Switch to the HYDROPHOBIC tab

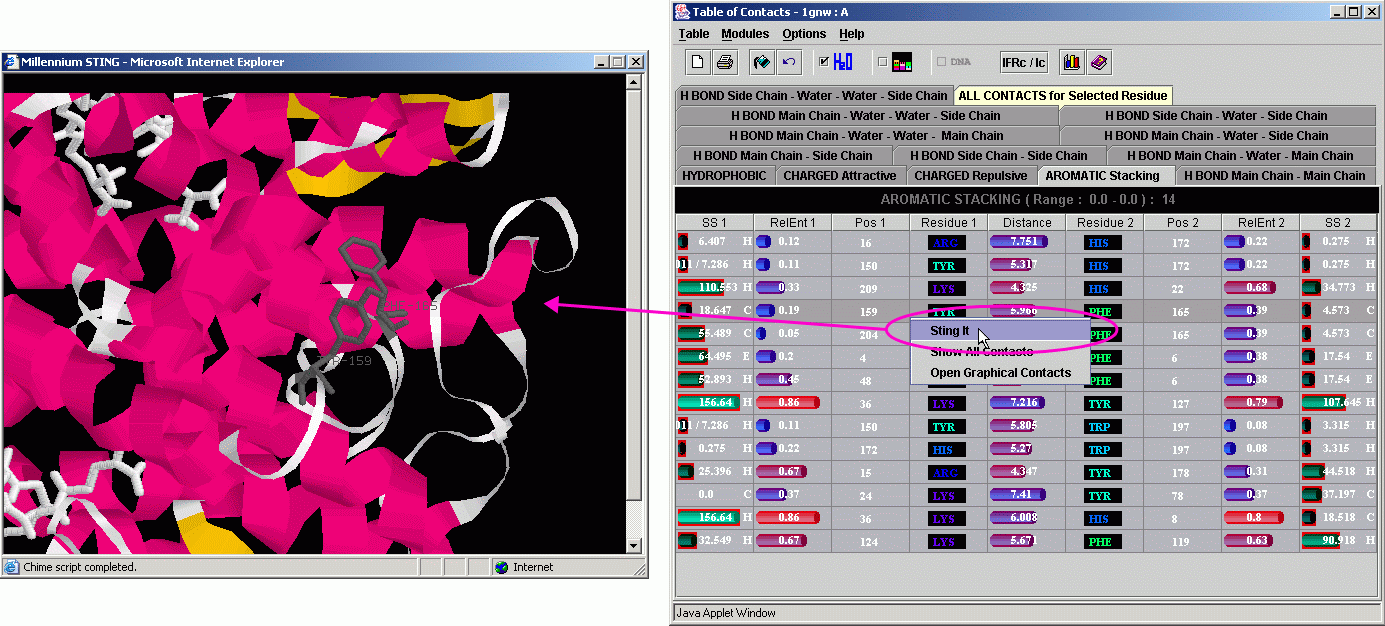pos(724,176)
